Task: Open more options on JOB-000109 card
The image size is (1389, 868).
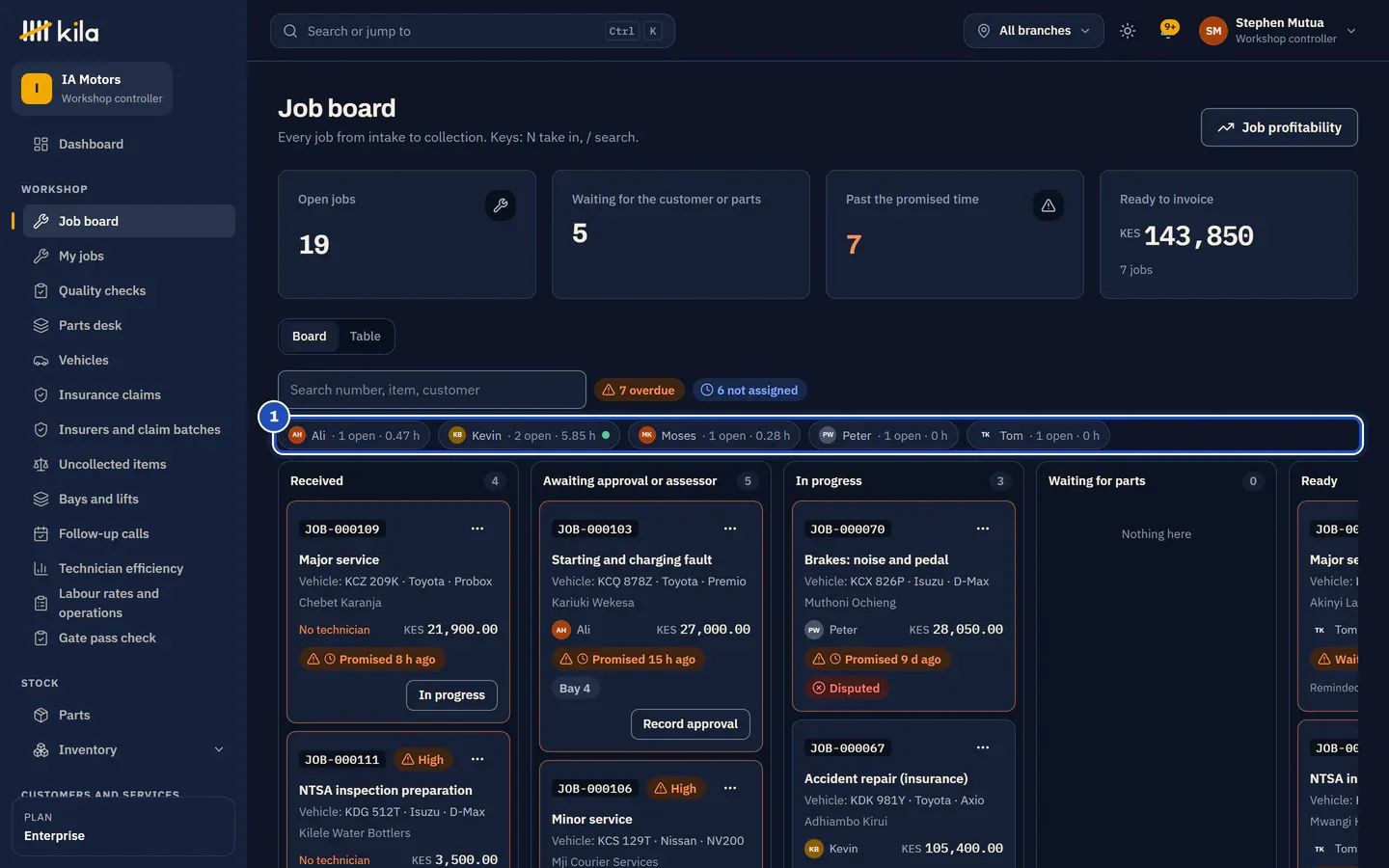Action: (x=477, y=529)
